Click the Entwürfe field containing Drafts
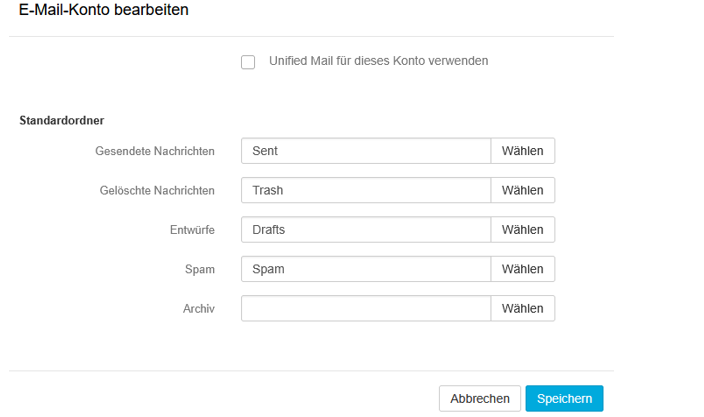Screen dimensions: 704x417 [365, 230]
